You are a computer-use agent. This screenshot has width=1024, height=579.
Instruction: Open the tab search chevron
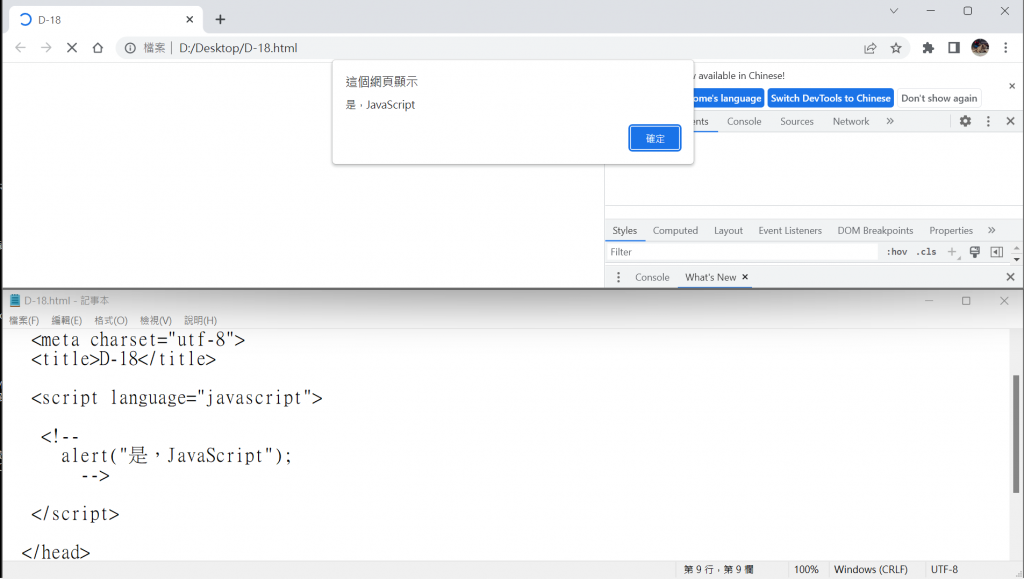tap(894, 11)
